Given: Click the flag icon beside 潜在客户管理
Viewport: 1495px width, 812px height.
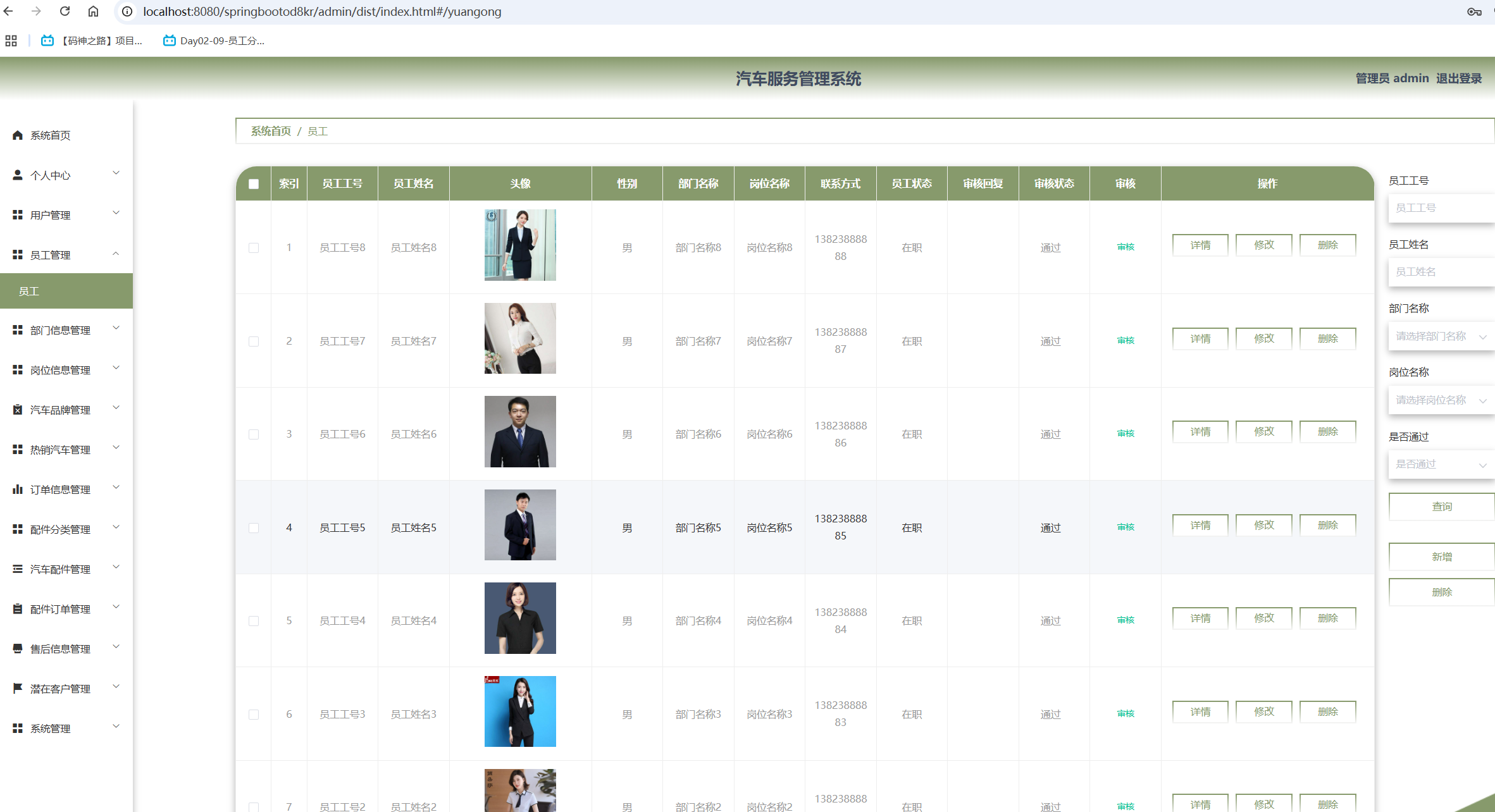Looking at the screenshot, I should (x=18, y=688).
